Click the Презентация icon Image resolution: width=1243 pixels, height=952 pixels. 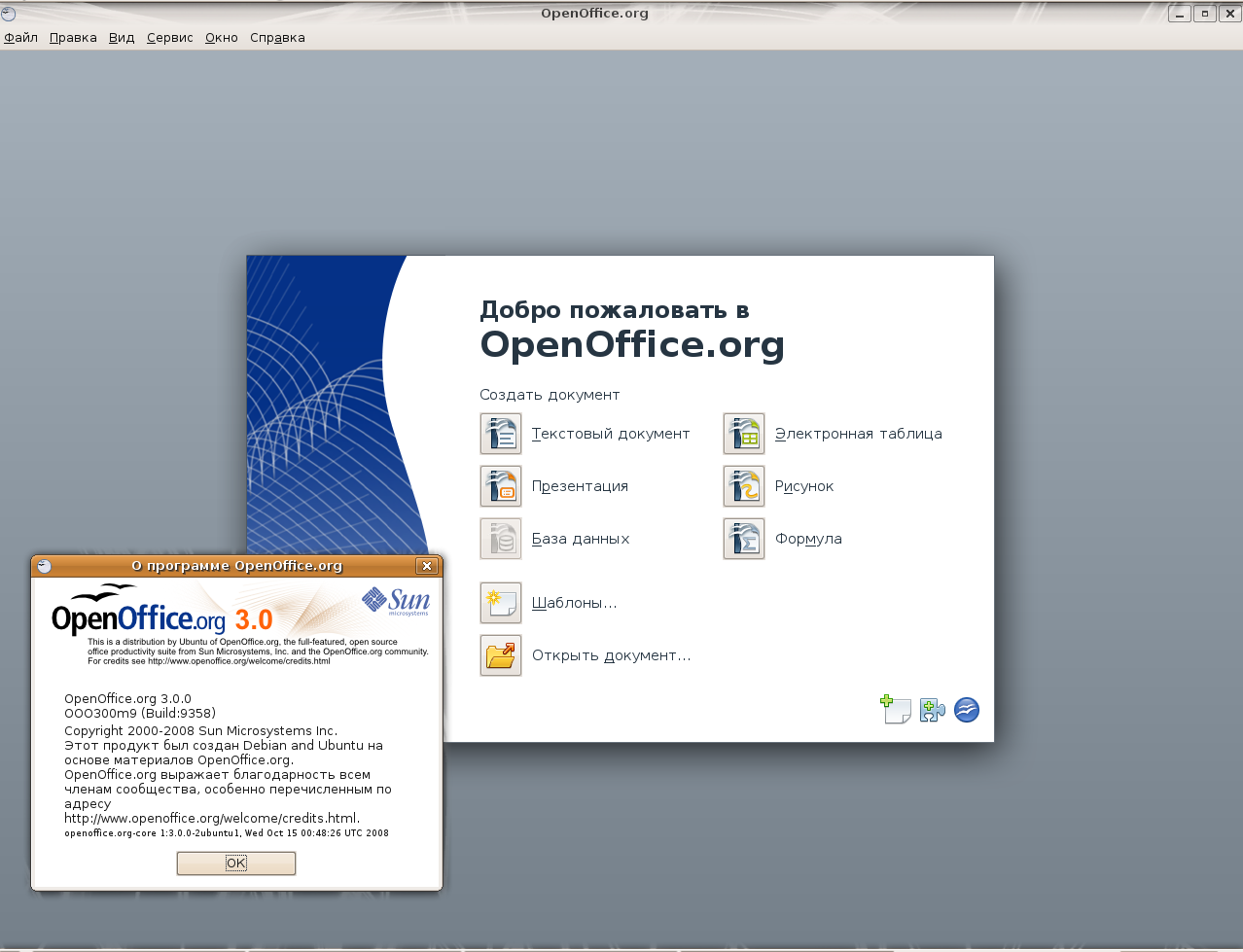coord(501,486)
